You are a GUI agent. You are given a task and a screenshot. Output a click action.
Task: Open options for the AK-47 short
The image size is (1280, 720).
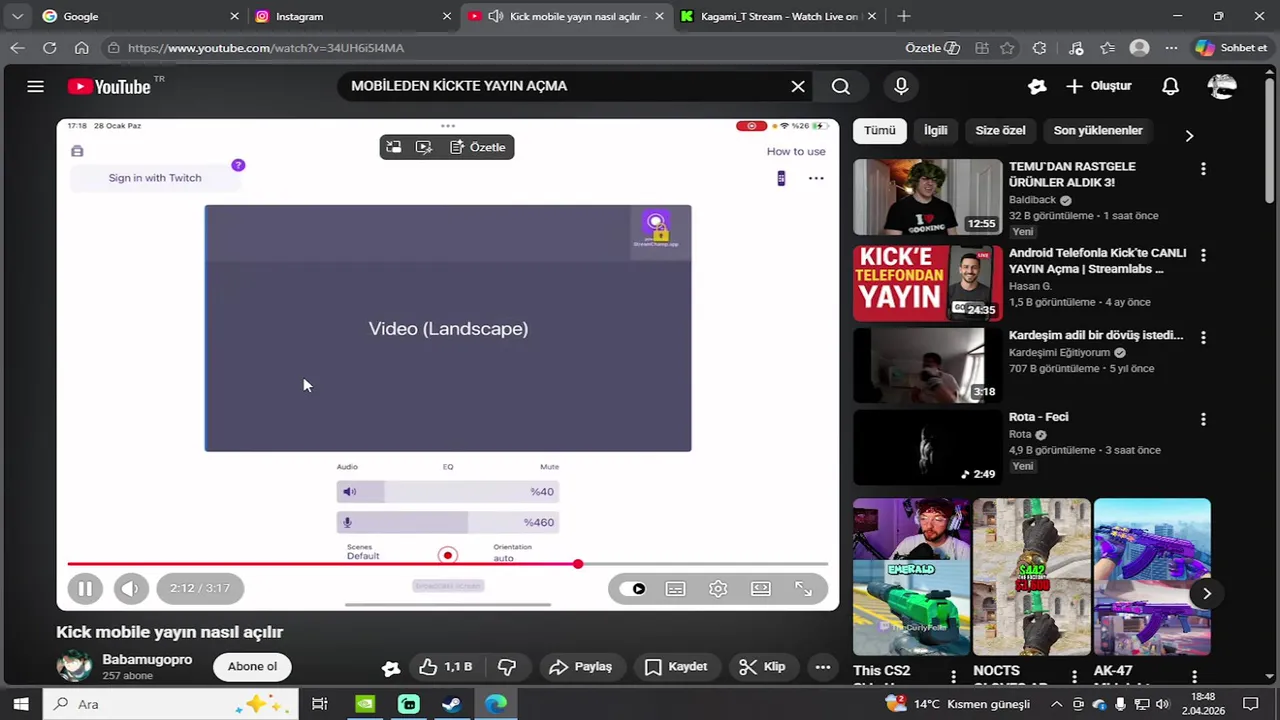click(x=1195, y=677)
